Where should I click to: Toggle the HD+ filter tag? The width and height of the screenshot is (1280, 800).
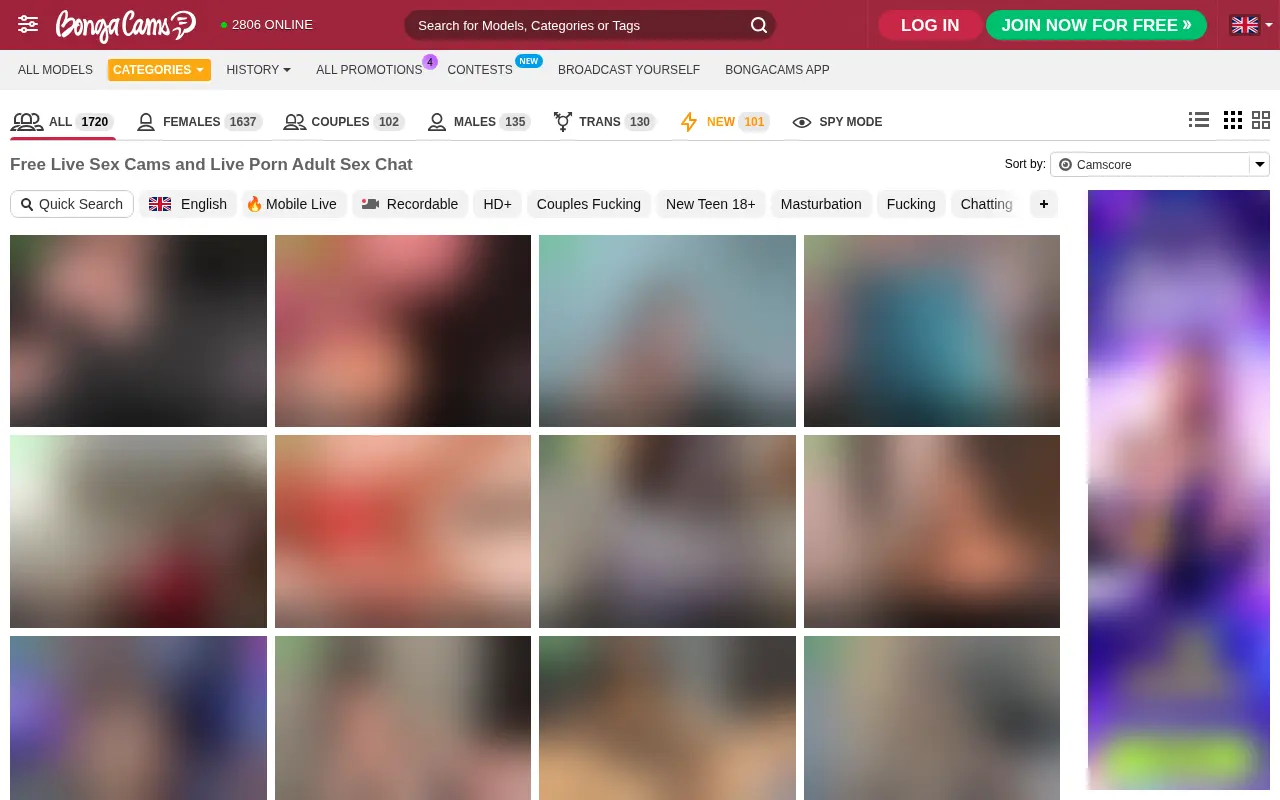click(x=497, y=204)
